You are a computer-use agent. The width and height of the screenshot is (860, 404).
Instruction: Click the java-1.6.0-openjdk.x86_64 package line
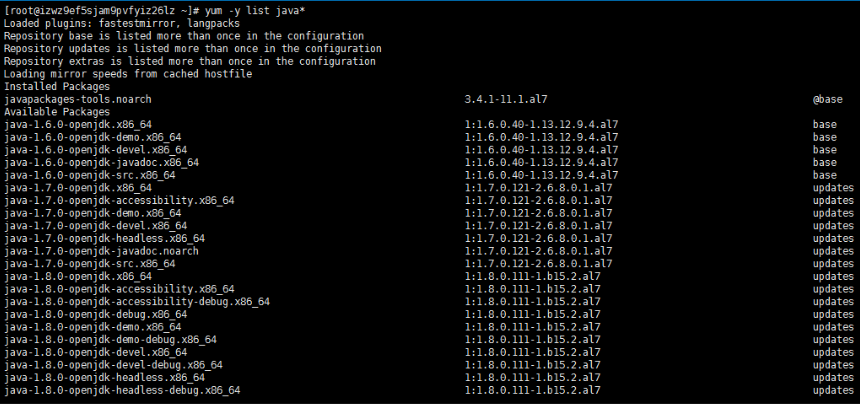77,124
